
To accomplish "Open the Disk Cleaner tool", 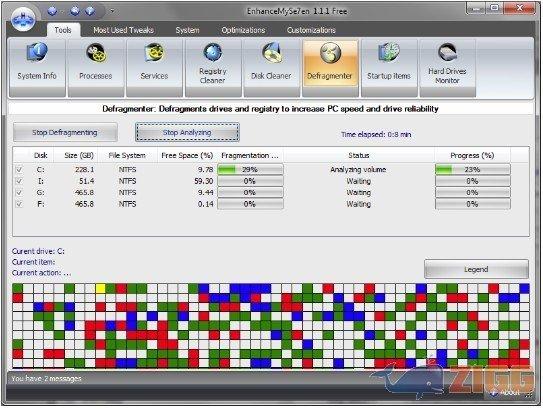I will click(272, 68).
